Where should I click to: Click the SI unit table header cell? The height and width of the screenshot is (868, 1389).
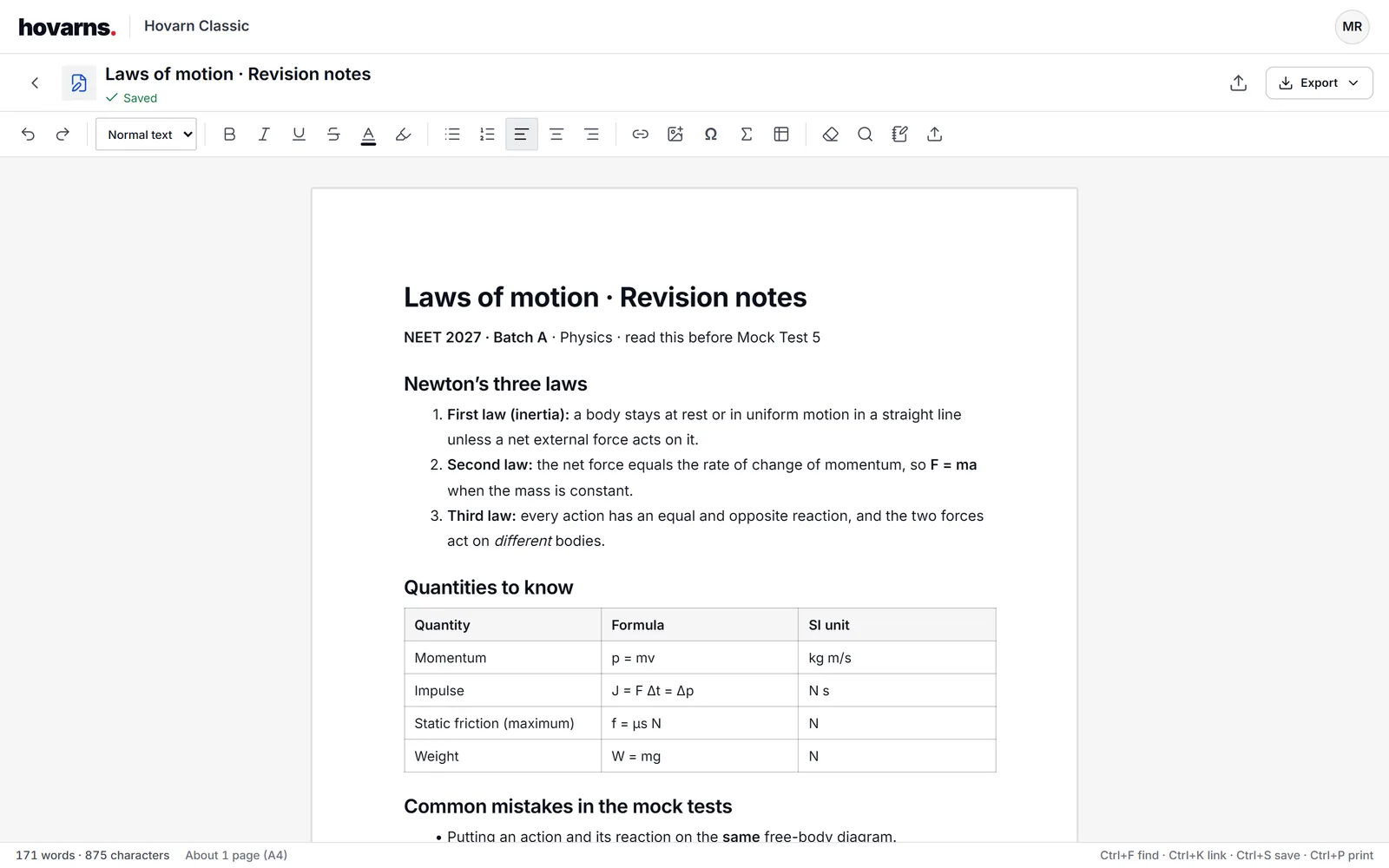[897, 625]
